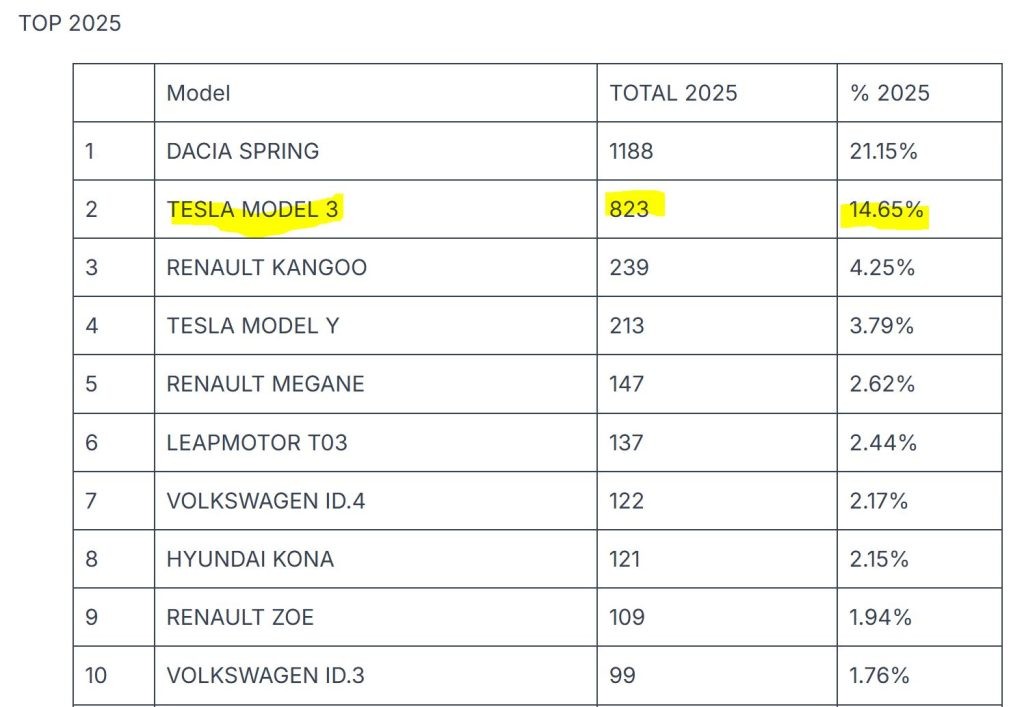Click the VOLKSWAGEN ID.3 cell
The height and width of the screenshot is (707, 1024).
coord(265,675)
